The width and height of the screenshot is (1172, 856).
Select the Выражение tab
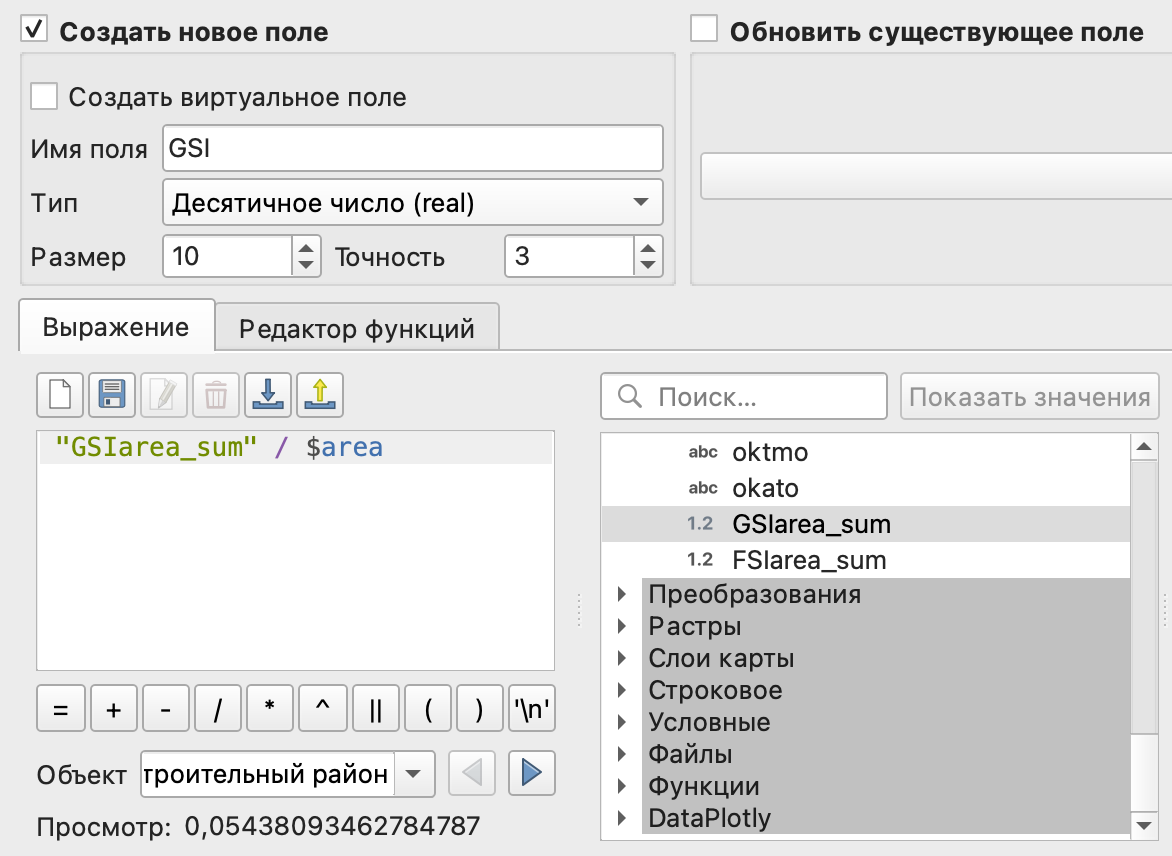point(116,327)
